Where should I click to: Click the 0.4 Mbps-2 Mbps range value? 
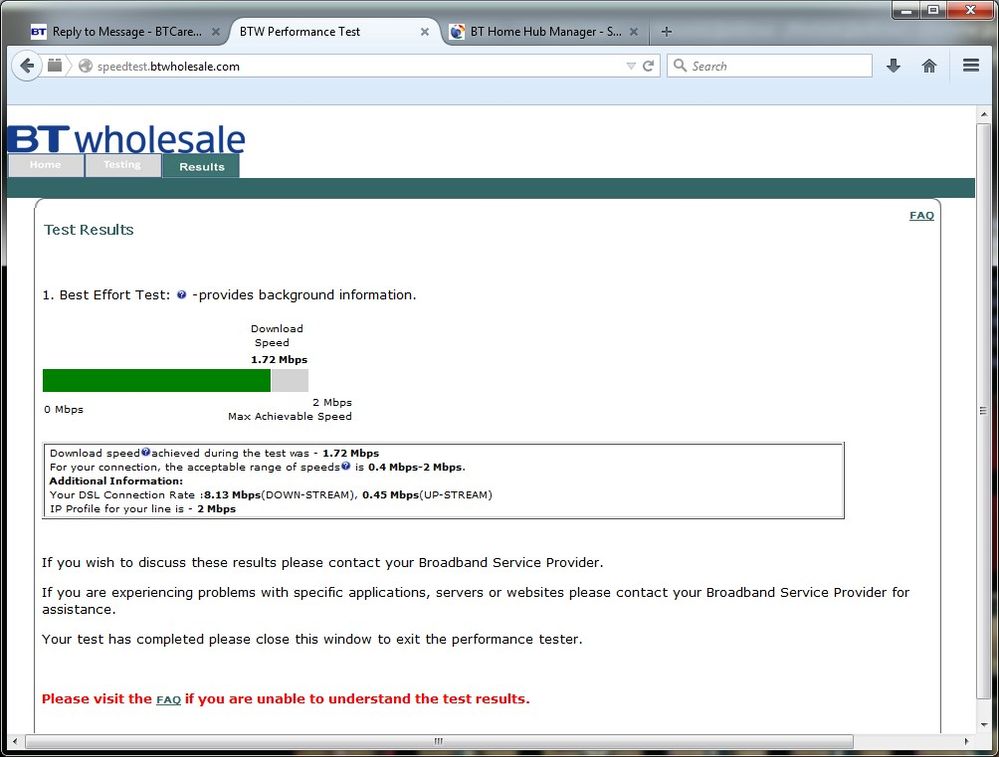(x=415, y=467)
